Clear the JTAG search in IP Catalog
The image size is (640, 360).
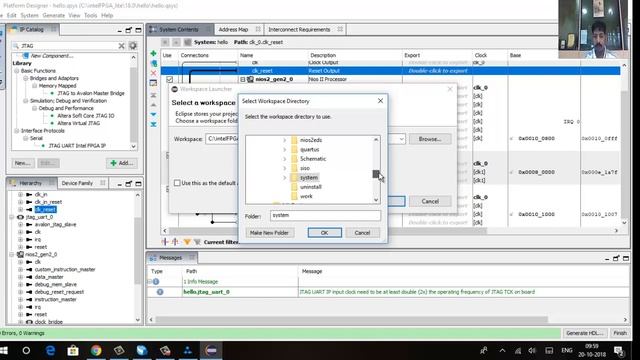pos(121,46)
